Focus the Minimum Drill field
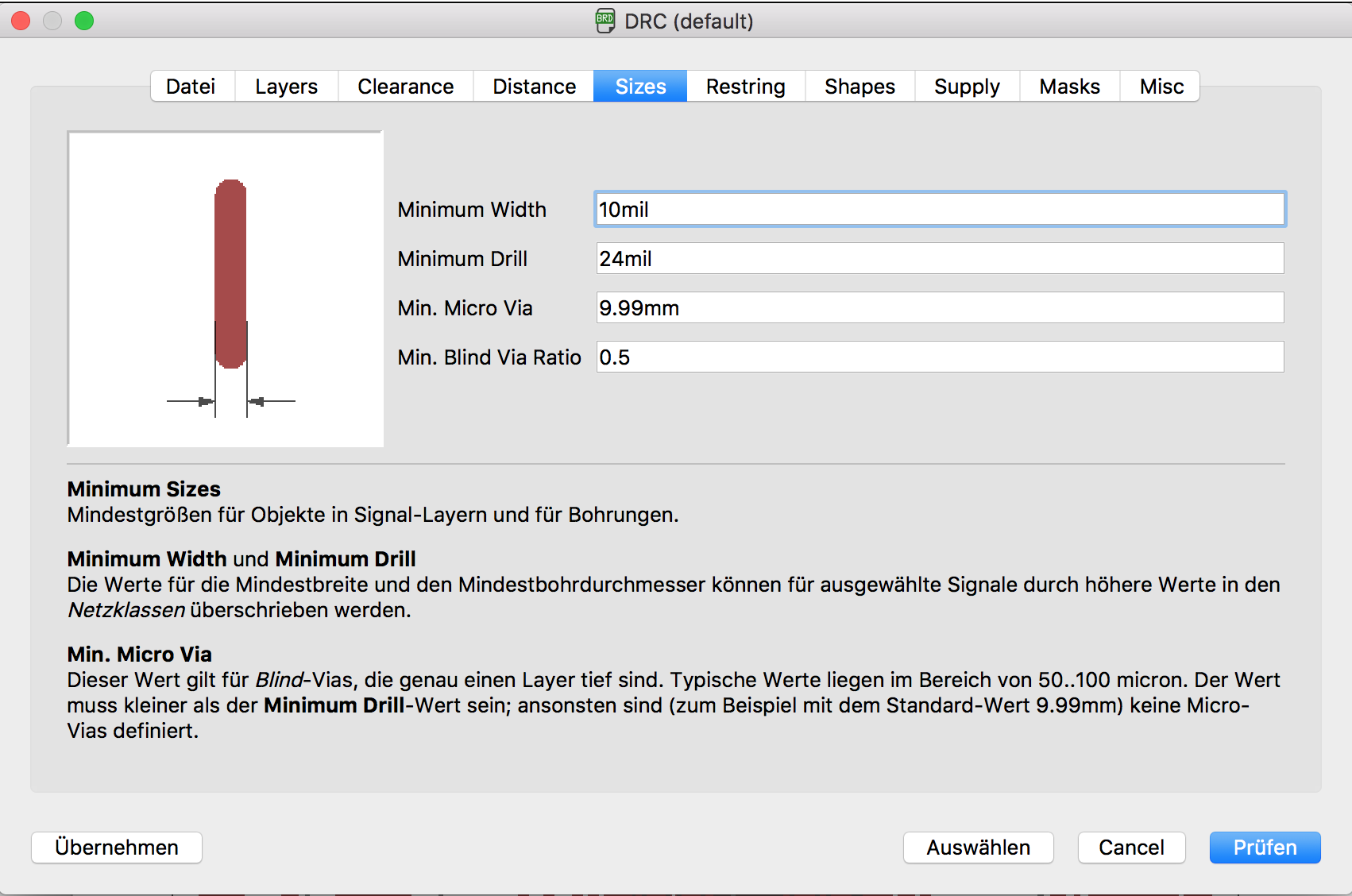Image resolution: width=1352 pixels, height=896 pixels. tap(940, 259)
